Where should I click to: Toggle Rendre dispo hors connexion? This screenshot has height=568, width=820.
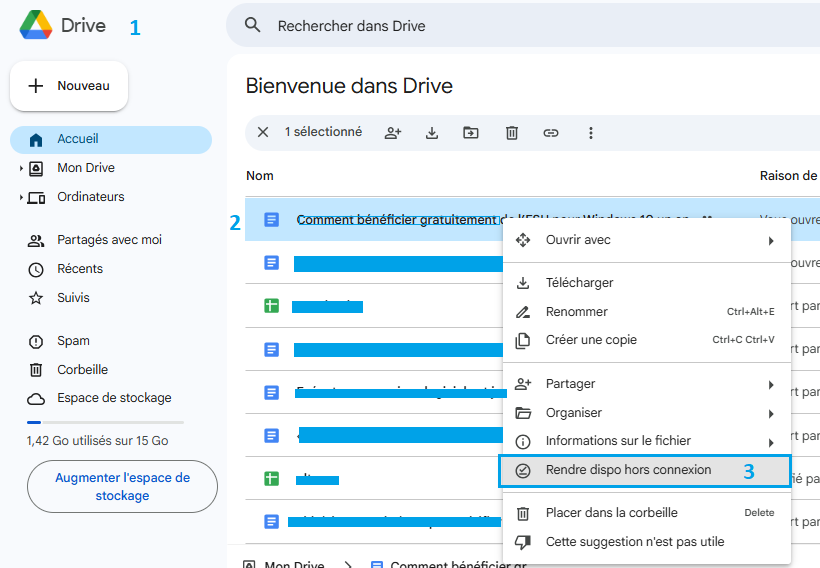[x=628, y=470]
